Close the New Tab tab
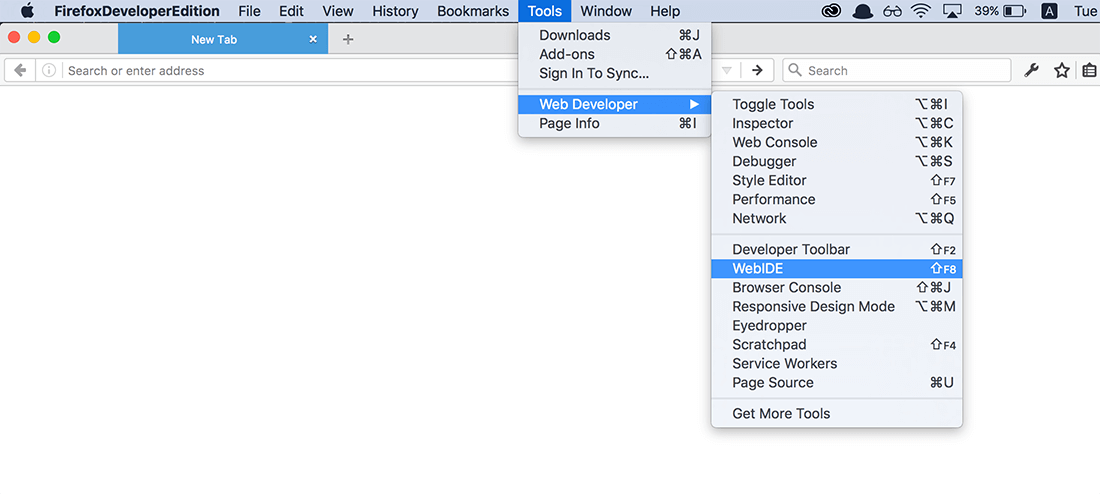Viewport: 1100px width, 494px height. pos(313,39)
